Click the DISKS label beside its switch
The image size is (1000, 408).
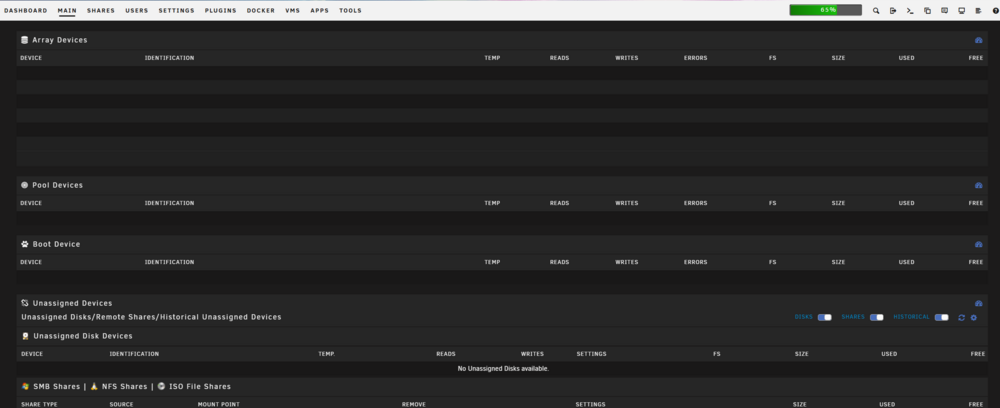(804, 317)
